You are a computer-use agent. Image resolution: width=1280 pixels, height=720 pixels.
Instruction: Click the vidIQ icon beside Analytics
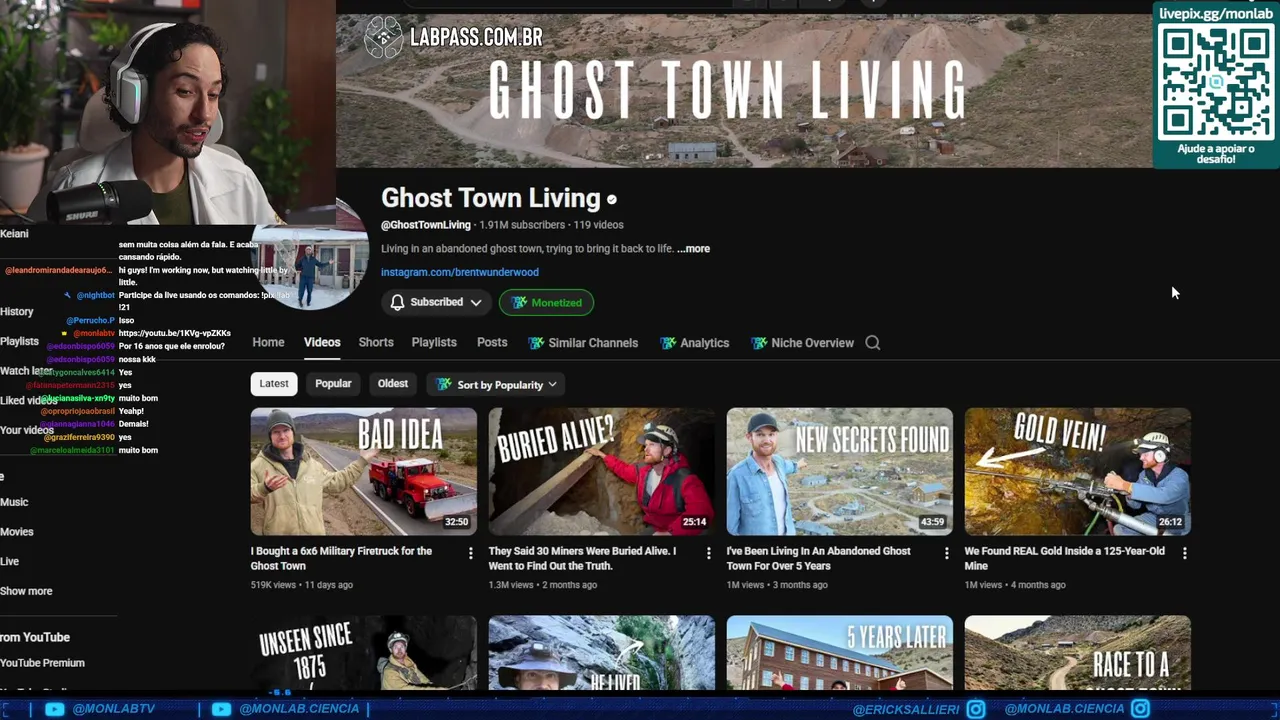pos(668,343)
